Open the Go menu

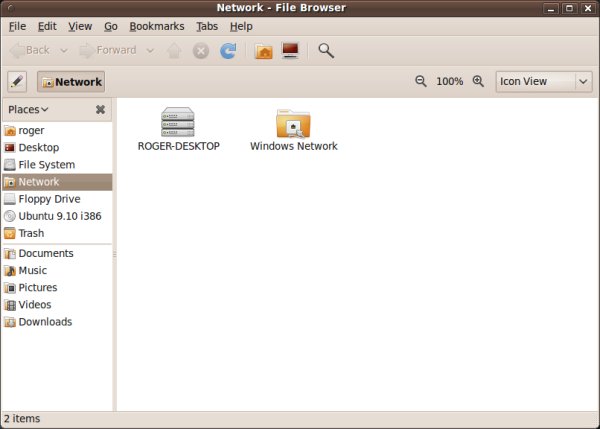point(111,26)
